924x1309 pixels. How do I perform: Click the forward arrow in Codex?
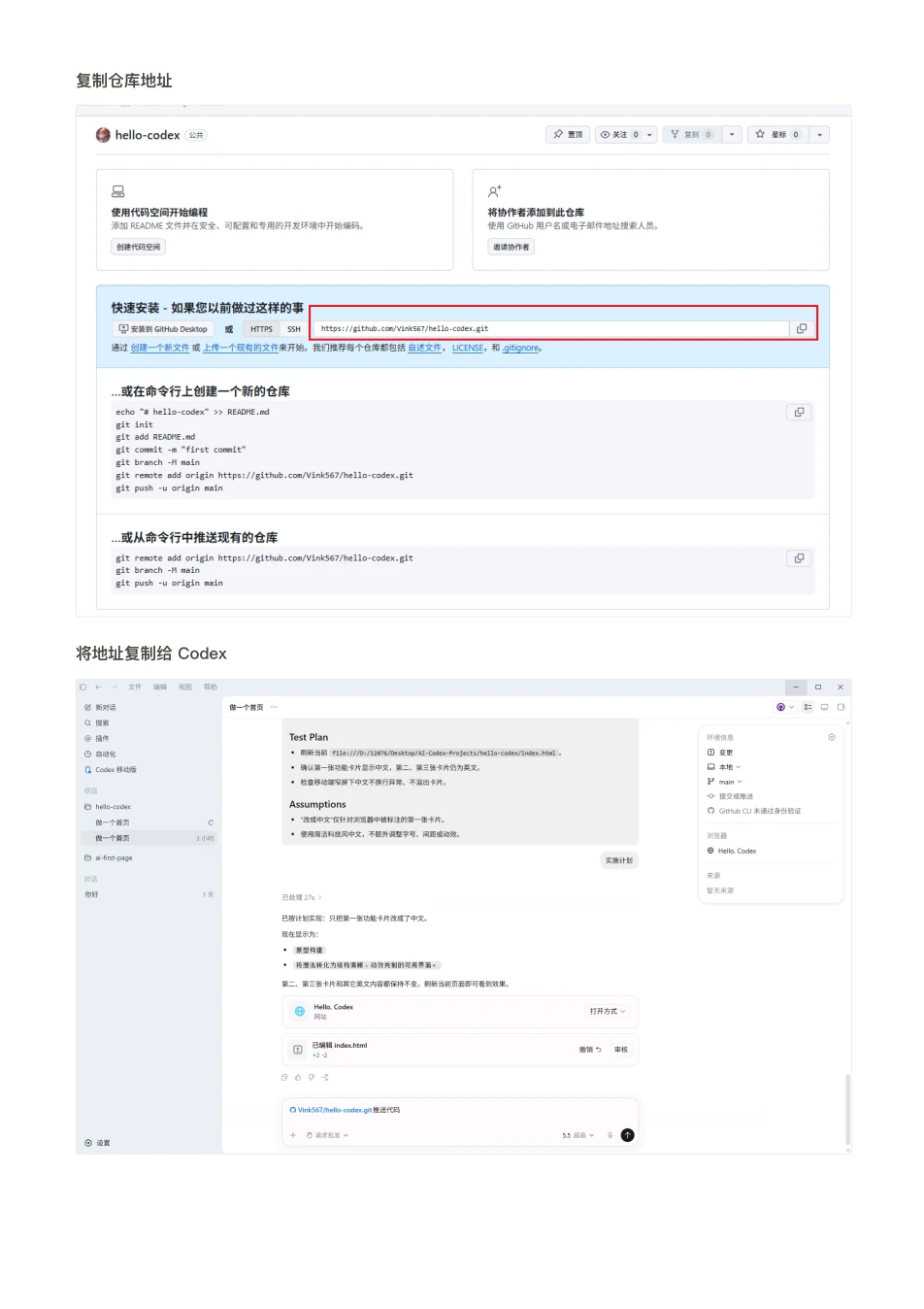click(114, 687)
